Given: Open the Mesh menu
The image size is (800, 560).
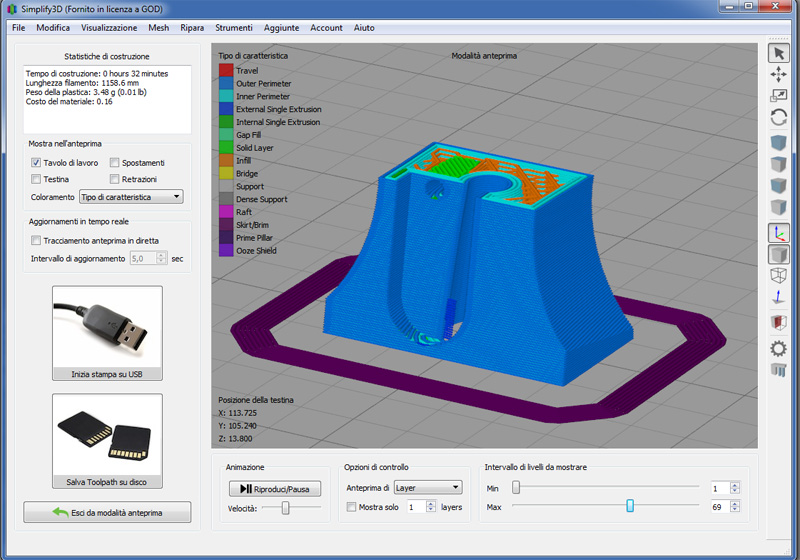Looking at the screenshot, I should click(x=159, y=28).
